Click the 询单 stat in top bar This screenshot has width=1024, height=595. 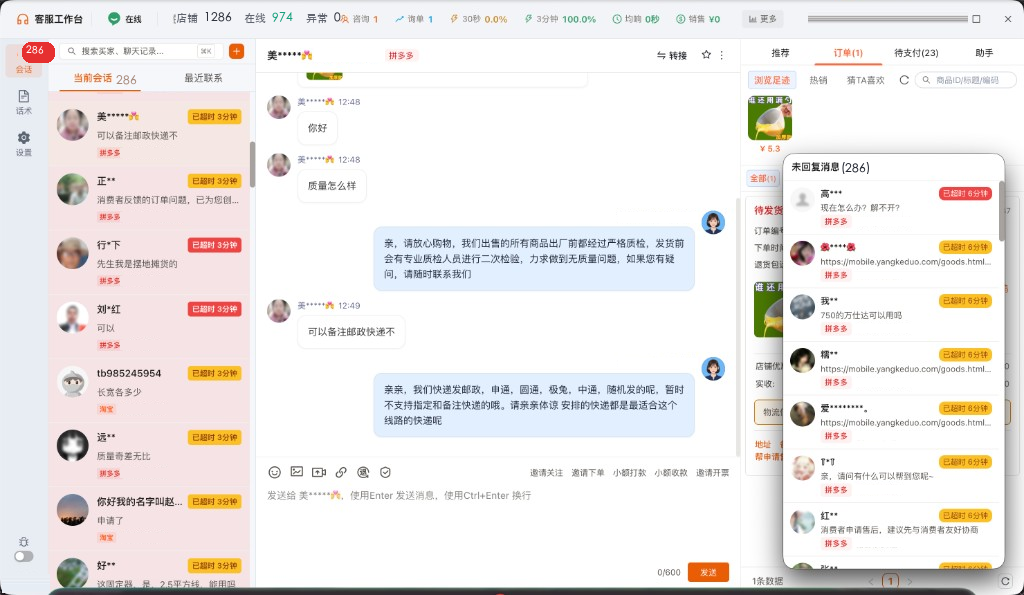[x=414, y=19]
